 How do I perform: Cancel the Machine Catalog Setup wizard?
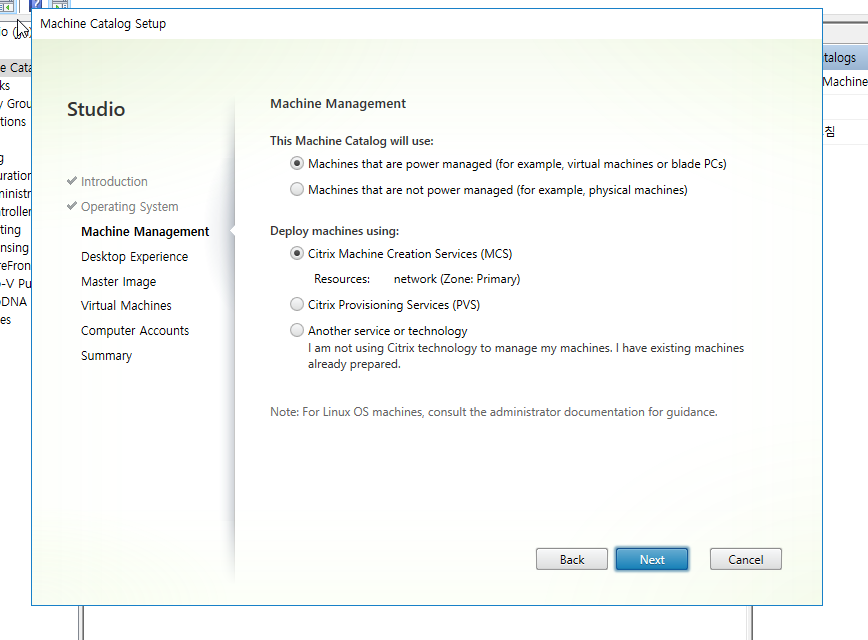(746, 559)
